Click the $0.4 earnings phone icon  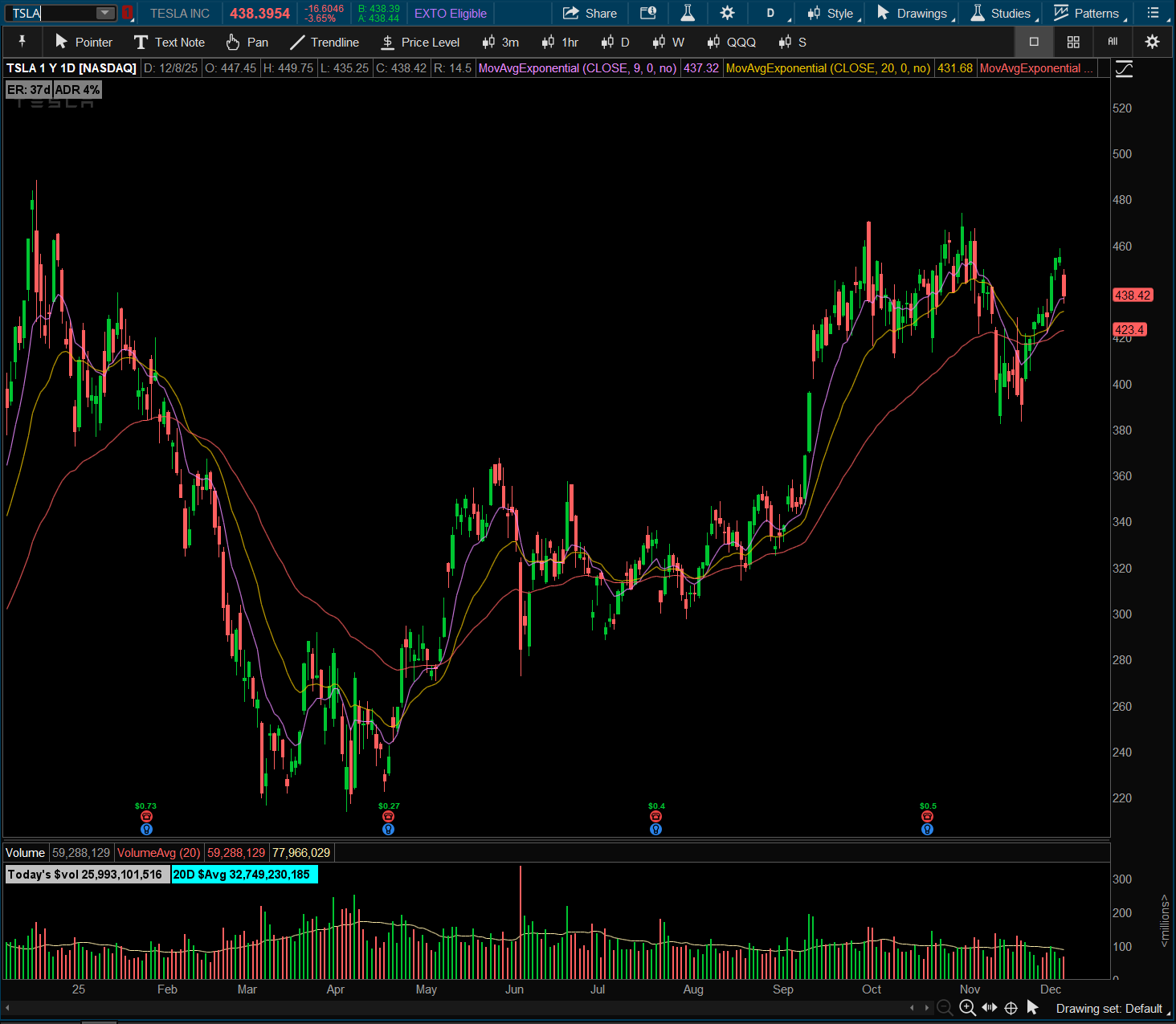(x=656, y=817)
